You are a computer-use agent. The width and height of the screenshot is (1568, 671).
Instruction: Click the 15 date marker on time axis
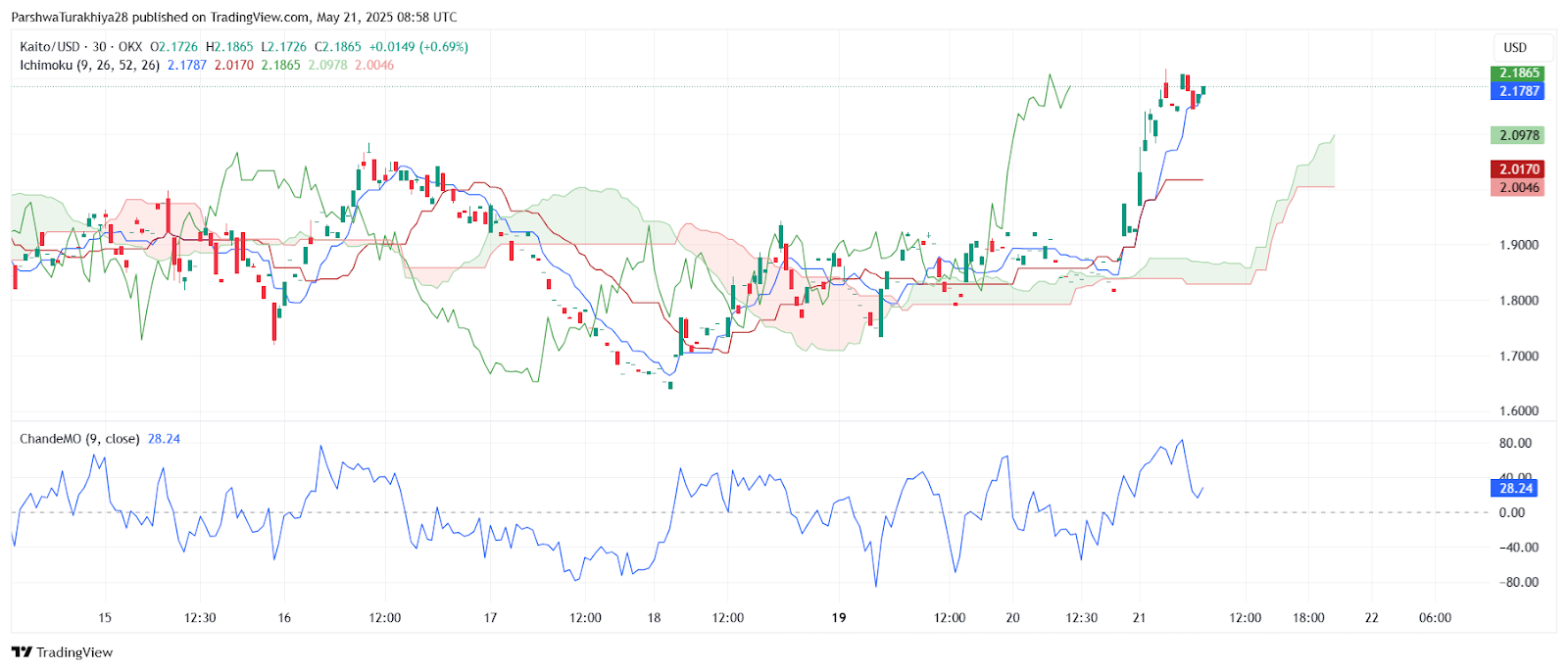(105, 618)
